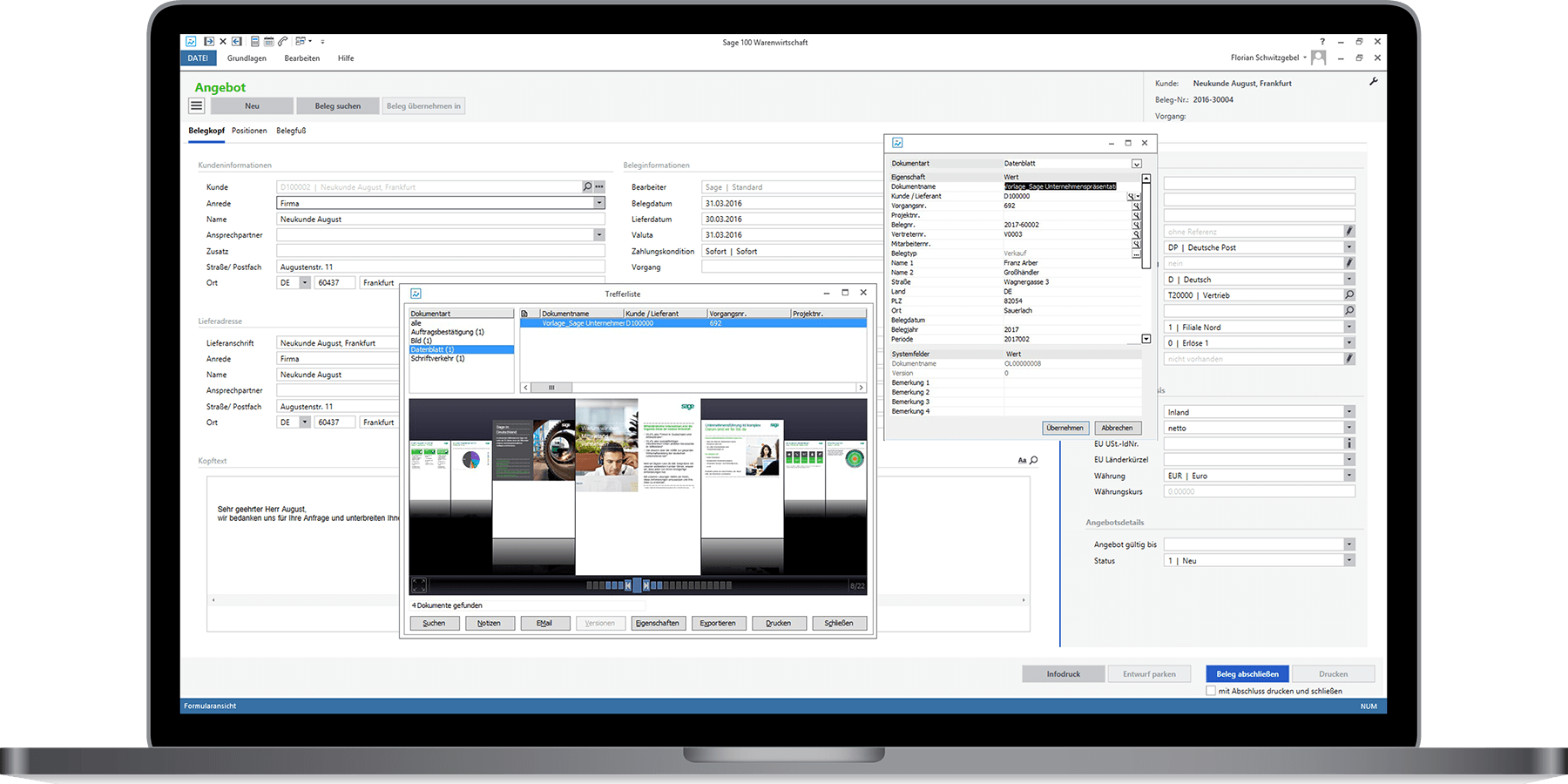Open the Grundlagen menu
Viewport: 1568px width, 784px height.
tap(247, 58)
